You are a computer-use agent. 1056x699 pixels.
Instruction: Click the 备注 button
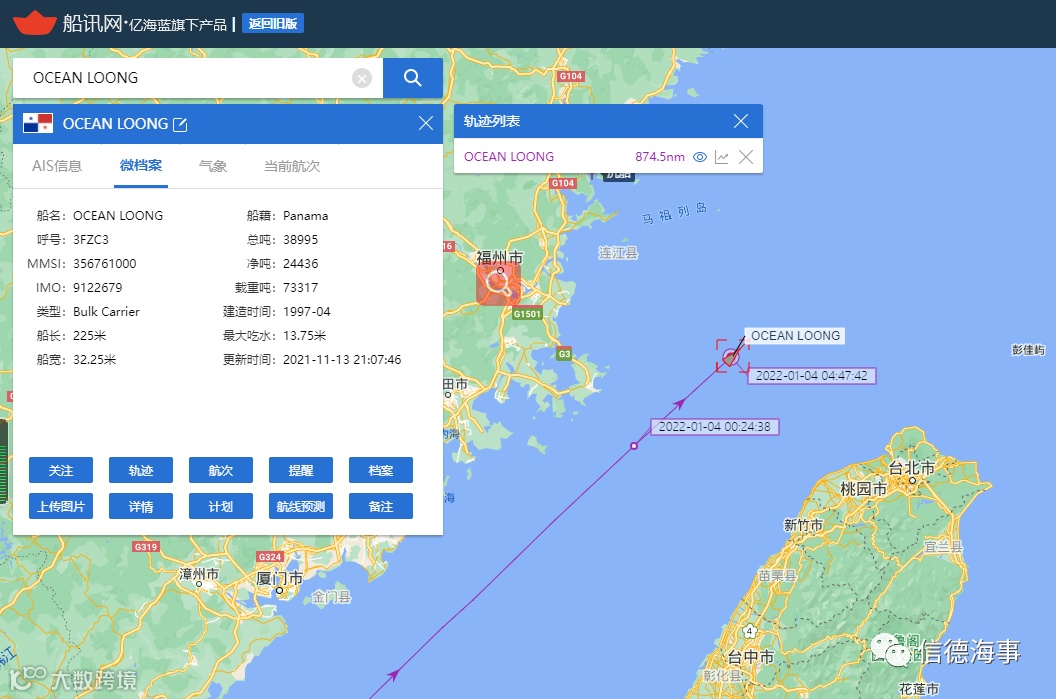[381, 506]
